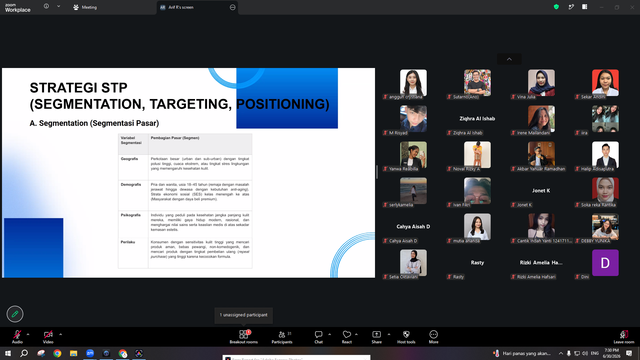
Task: Open Host tools
Action: (x=406, y=337)
